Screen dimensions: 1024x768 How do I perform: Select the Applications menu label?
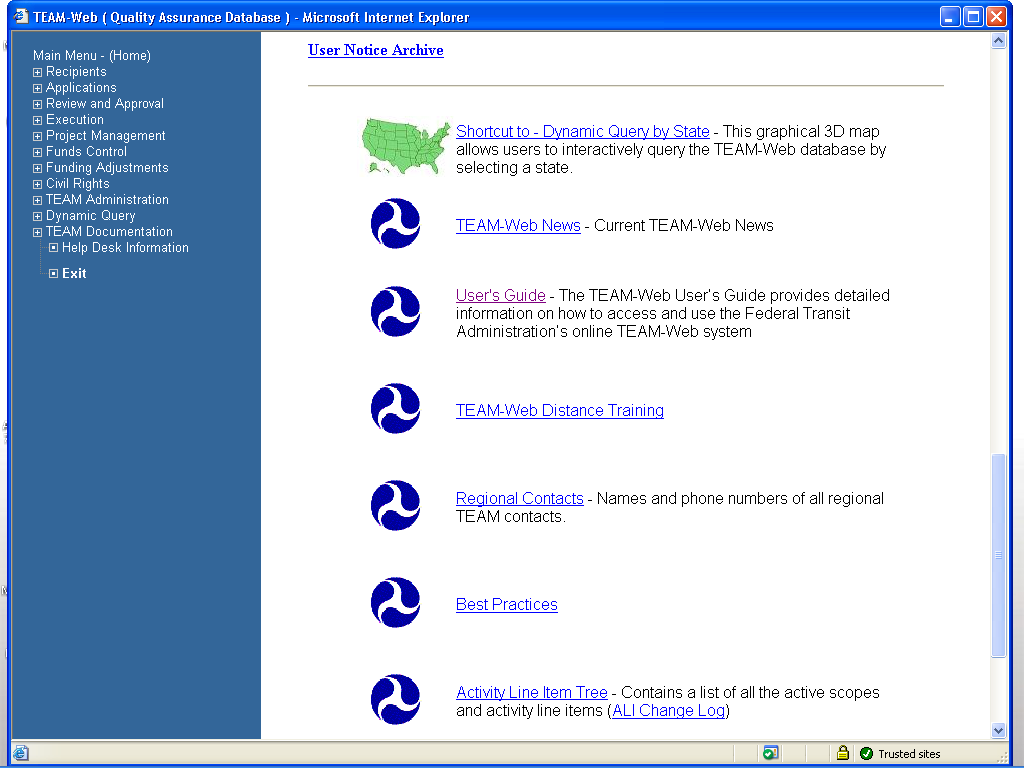point(81,88)
